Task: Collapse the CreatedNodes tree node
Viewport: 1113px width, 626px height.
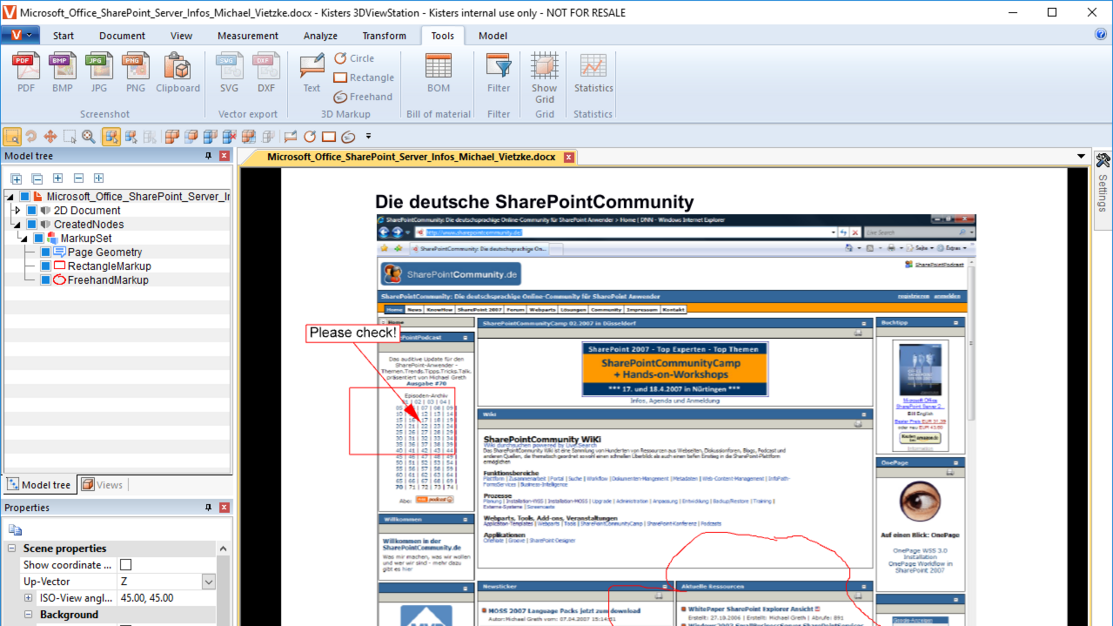Action: tap(17, 225)
